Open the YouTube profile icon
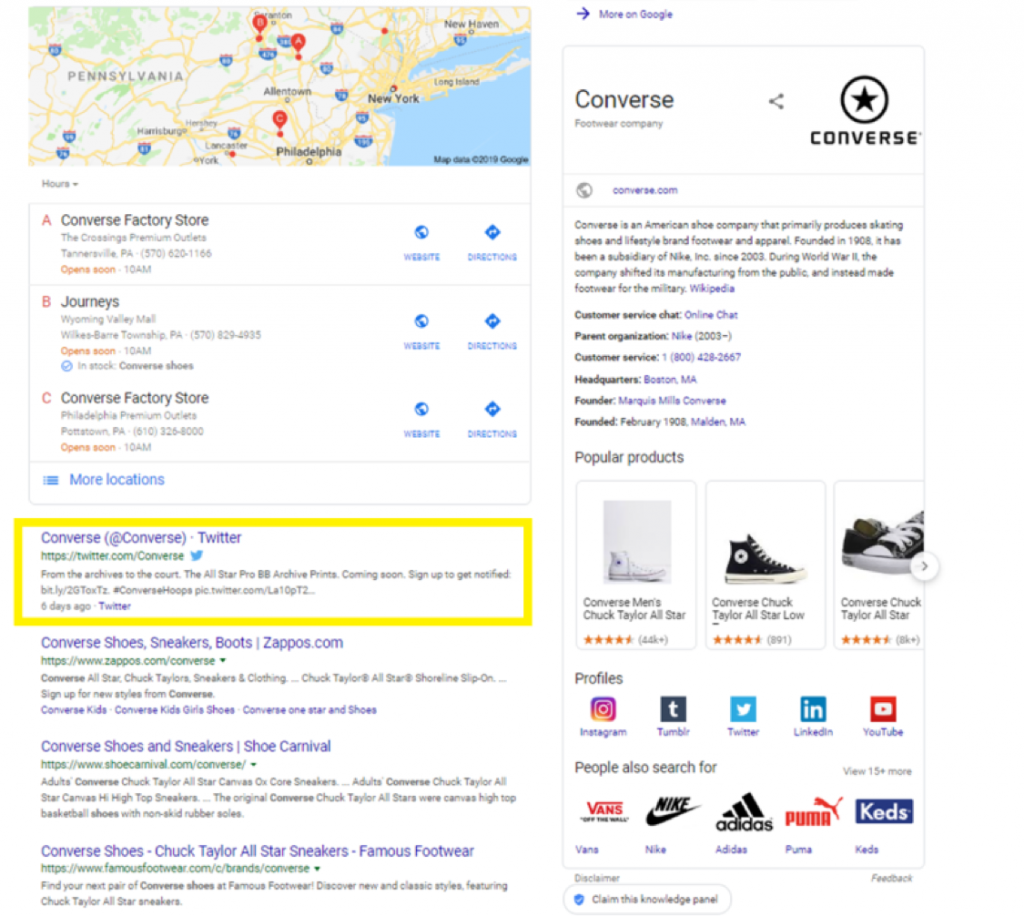1024x916 pixels. pyautogui.click(x=883, y=710)
